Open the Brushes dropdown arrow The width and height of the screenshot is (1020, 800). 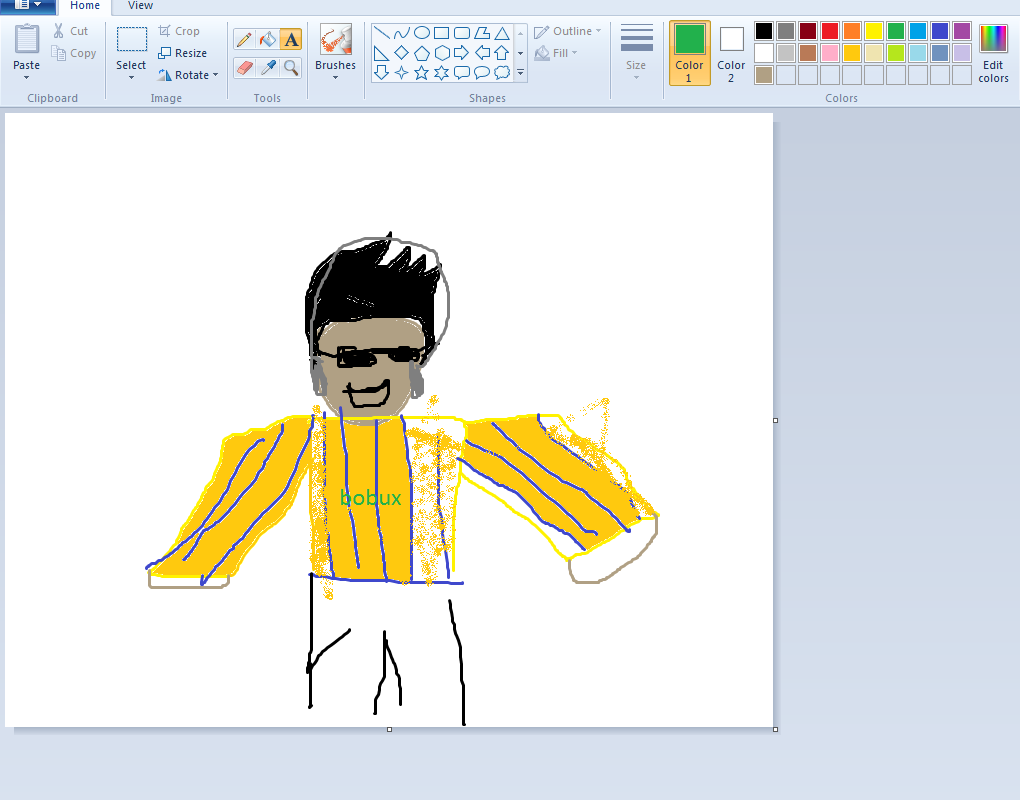pyautogui.click(x=336, y=78)
